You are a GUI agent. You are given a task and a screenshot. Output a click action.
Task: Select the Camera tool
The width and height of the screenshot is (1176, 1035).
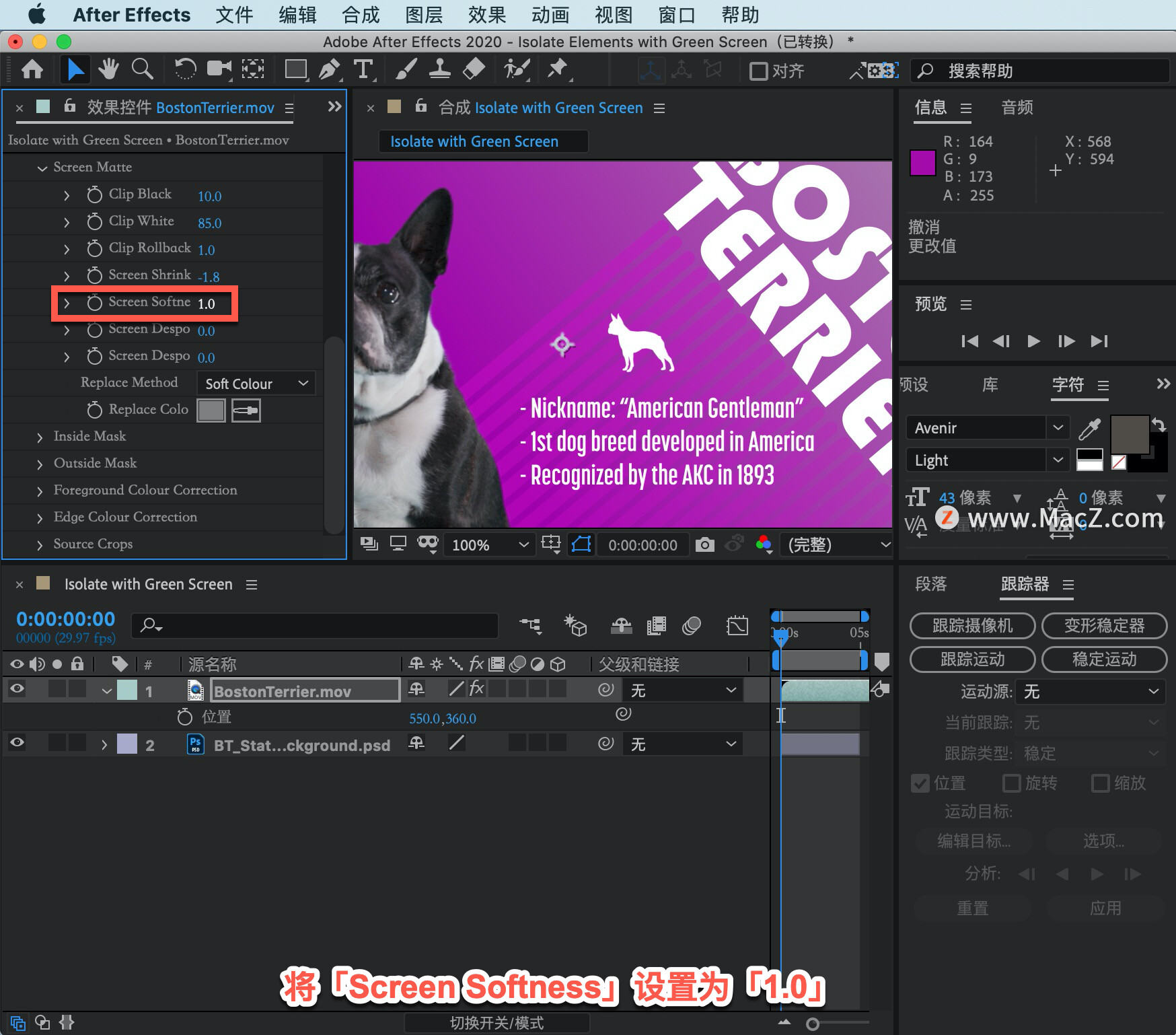pos(219,69)
